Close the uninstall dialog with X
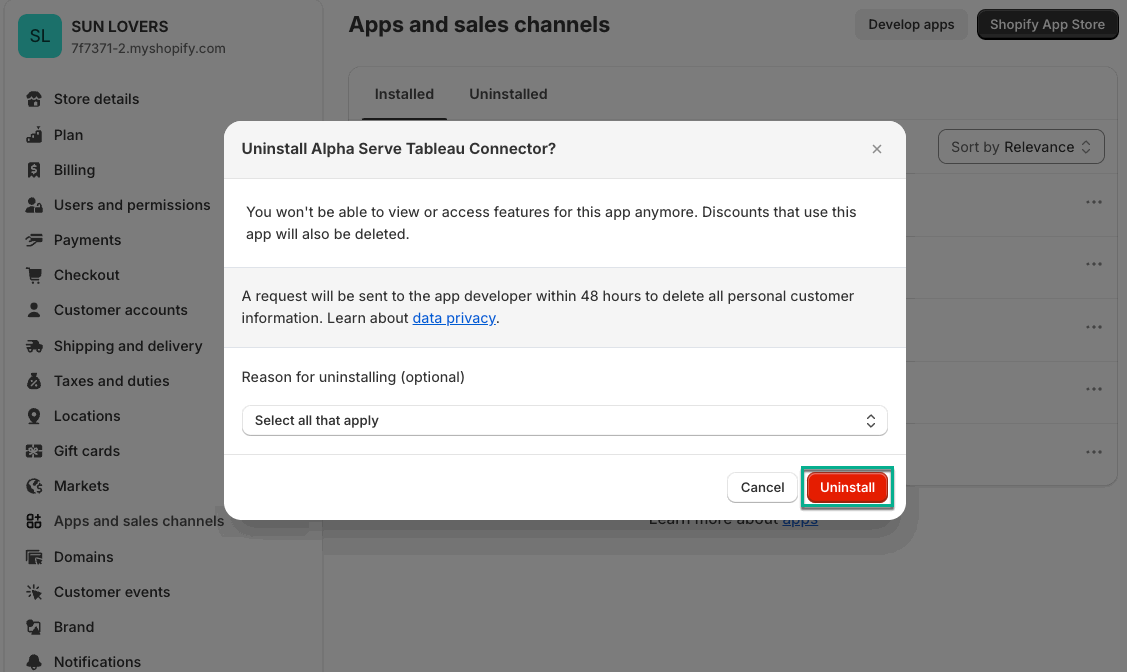 [x=877, y=149]
